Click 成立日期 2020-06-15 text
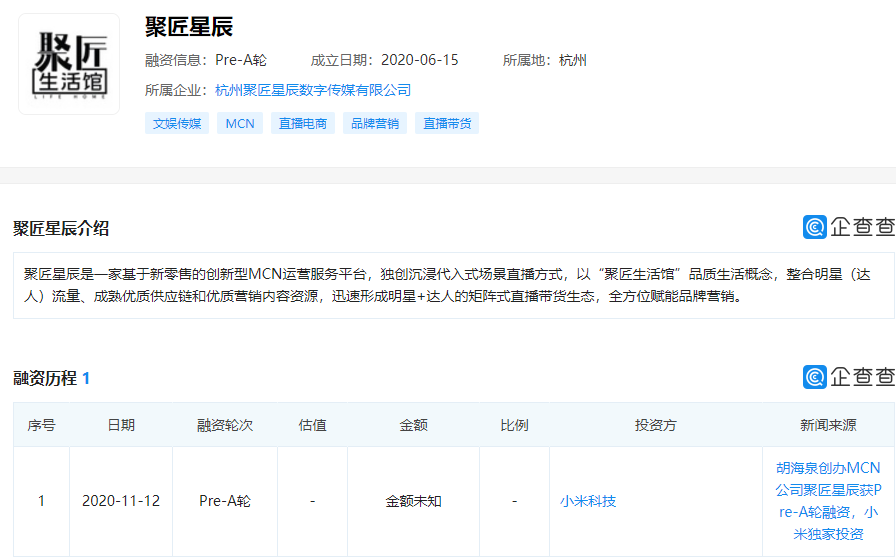Image resolution: width=896 pixels, height=559 pixels. (385, 60)
